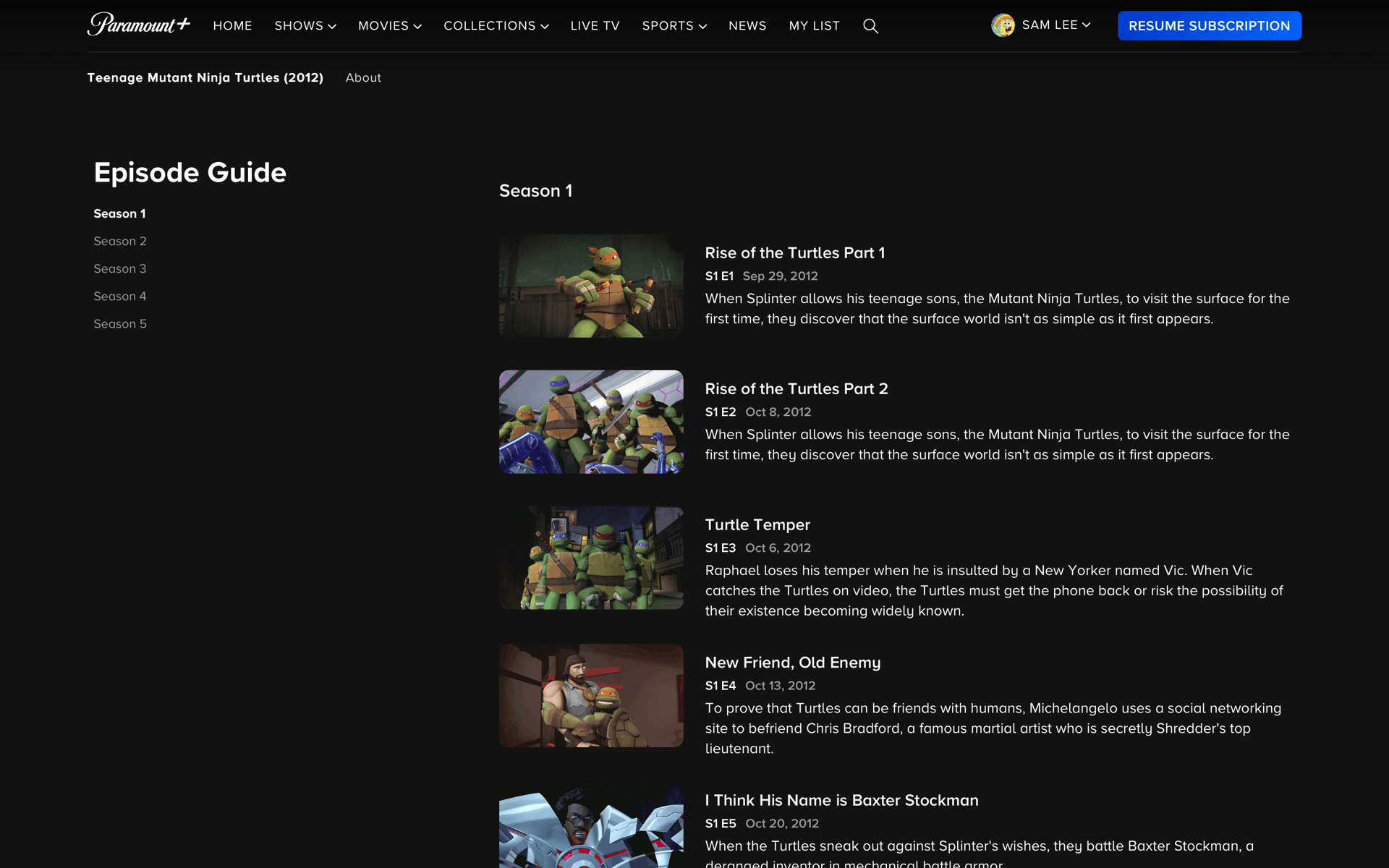Click the 'S1 E1' episode label
The image size is (1389, 868).
(x=719, y=276)
